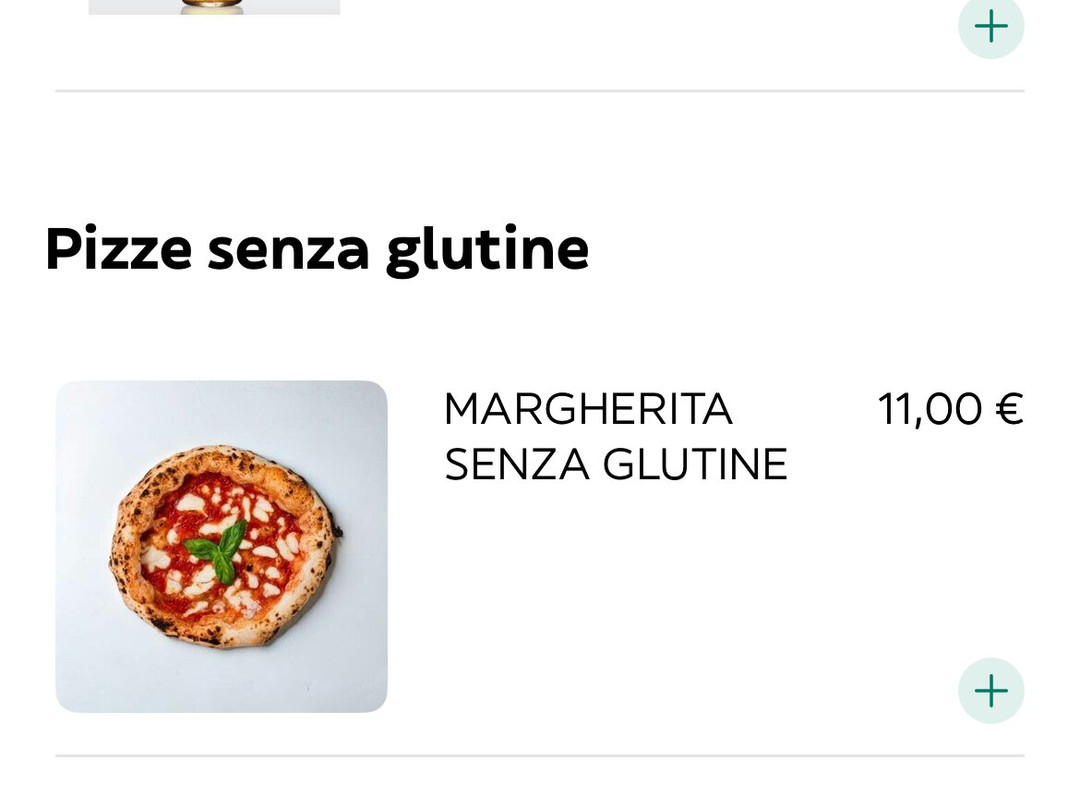Tap the plus icon of the top item

click(x=990, y=27)
